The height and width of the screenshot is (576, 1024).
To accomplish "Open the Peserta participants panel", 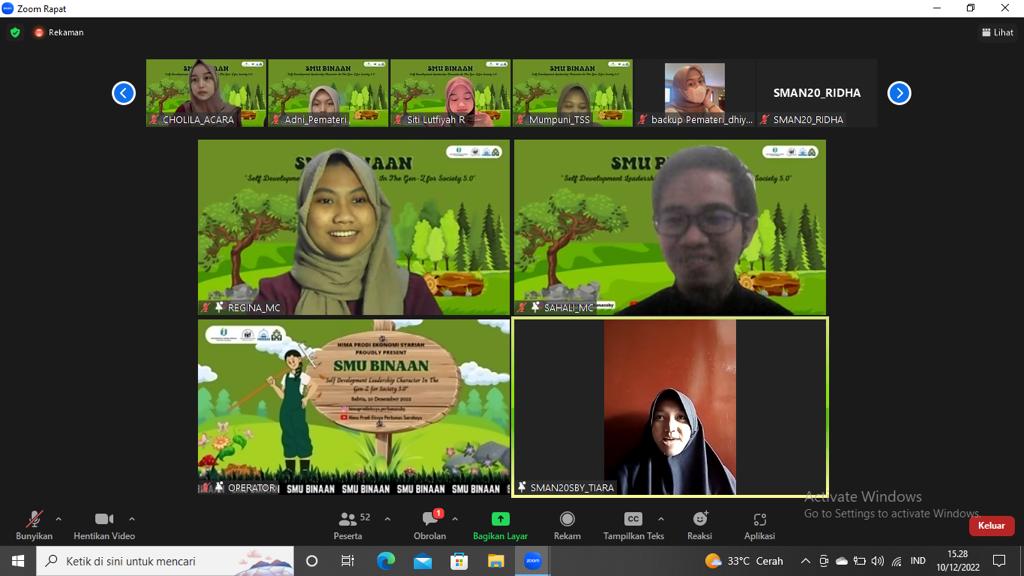I will pyautogui.click(x=347, y=526).
